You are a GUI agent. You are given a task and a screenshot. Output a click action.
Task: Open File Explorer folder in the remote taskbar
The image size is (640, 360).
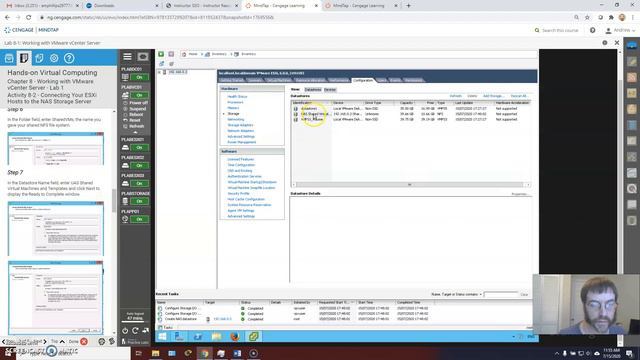pyautogui.click(x=216, y=337)
